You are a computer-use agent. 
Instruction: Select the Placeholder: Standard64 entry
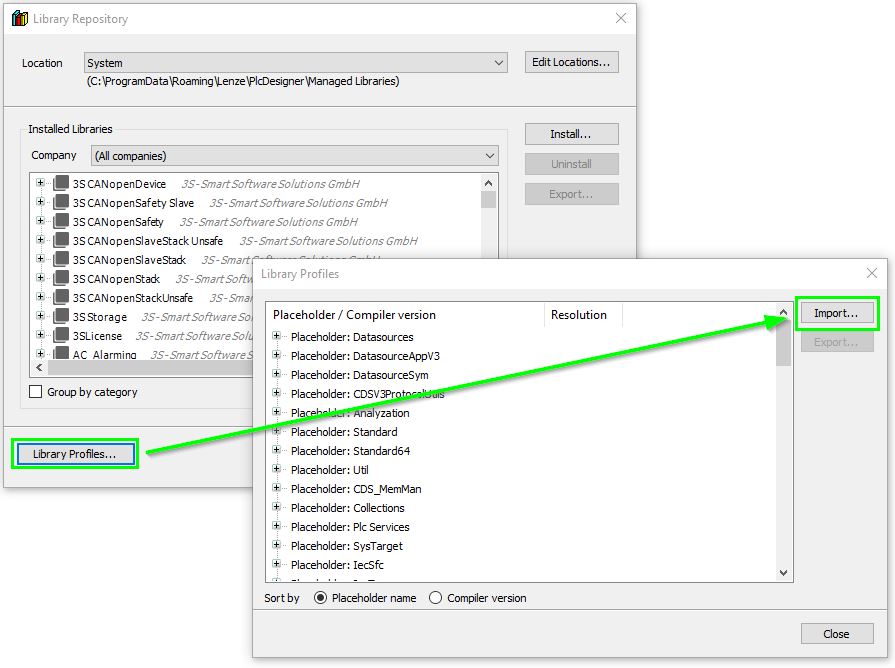350,451
